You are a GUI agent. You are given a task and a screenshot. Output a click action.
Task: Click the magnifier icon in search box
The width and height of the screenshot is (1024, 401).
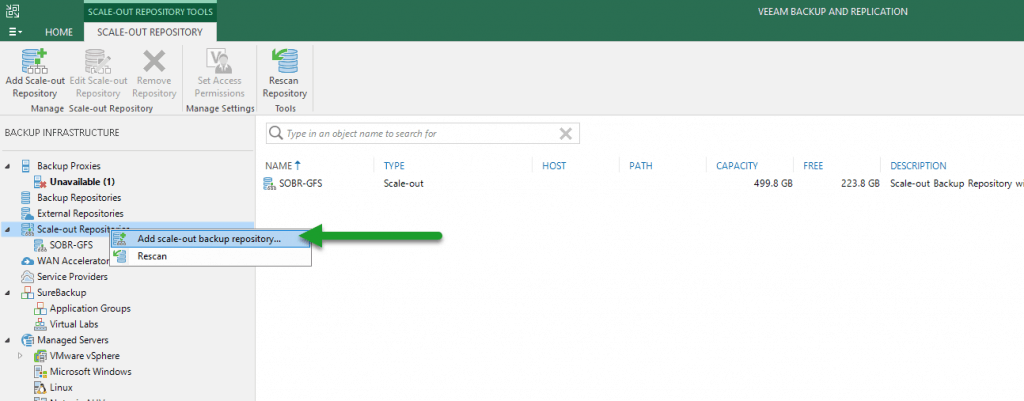point(277,134)
